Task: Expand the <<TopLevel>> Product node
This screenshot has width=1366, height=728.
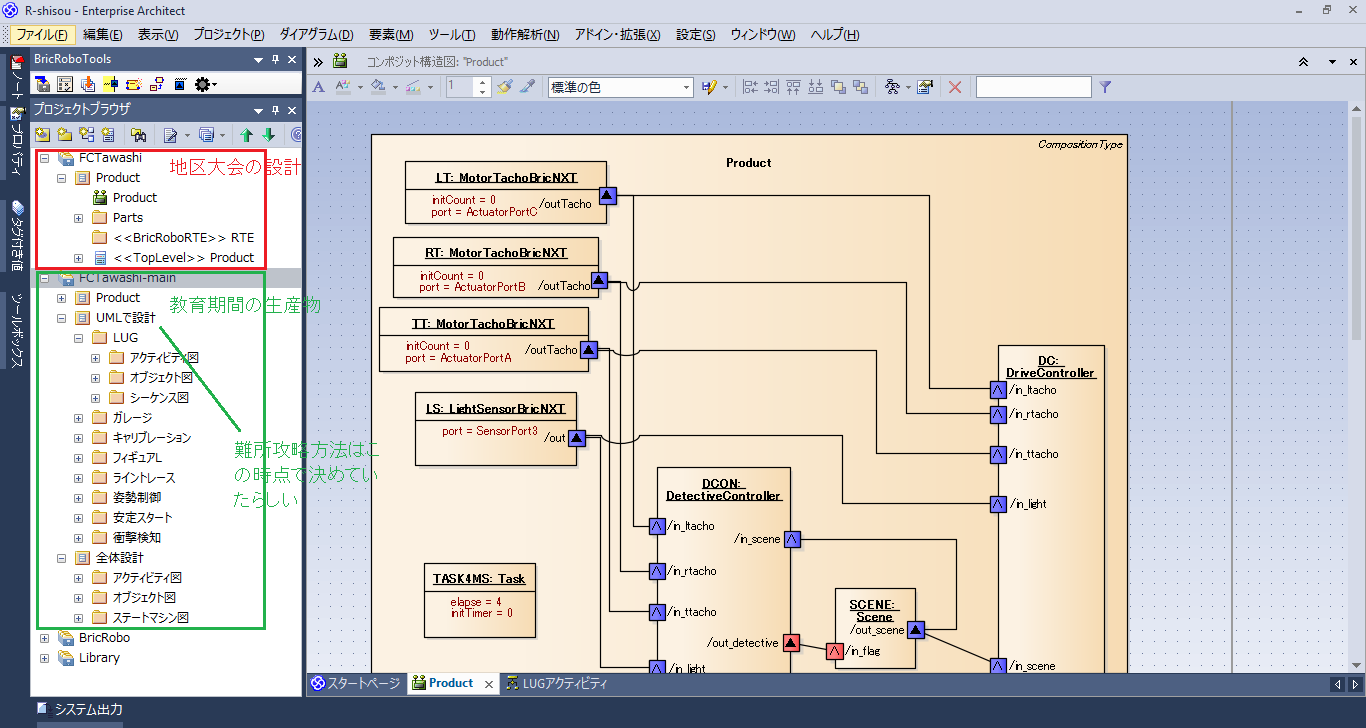Action: click(x=79, y=258)
